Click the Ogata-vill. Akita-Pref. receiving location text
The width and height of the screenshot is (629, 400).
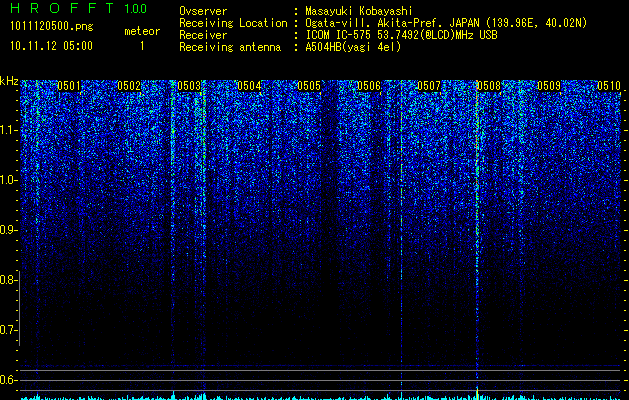pyautogui.click(x=446, y=23)
